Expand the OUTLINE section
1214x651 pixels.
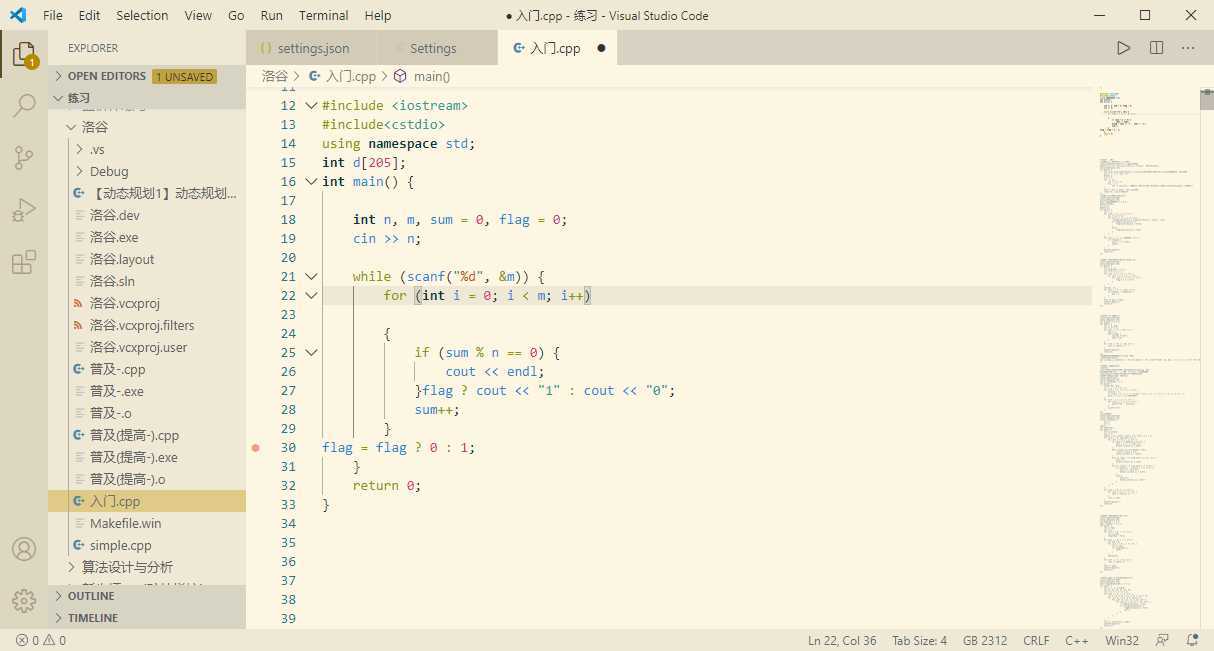pyautogui.click(x=146, y=596)
